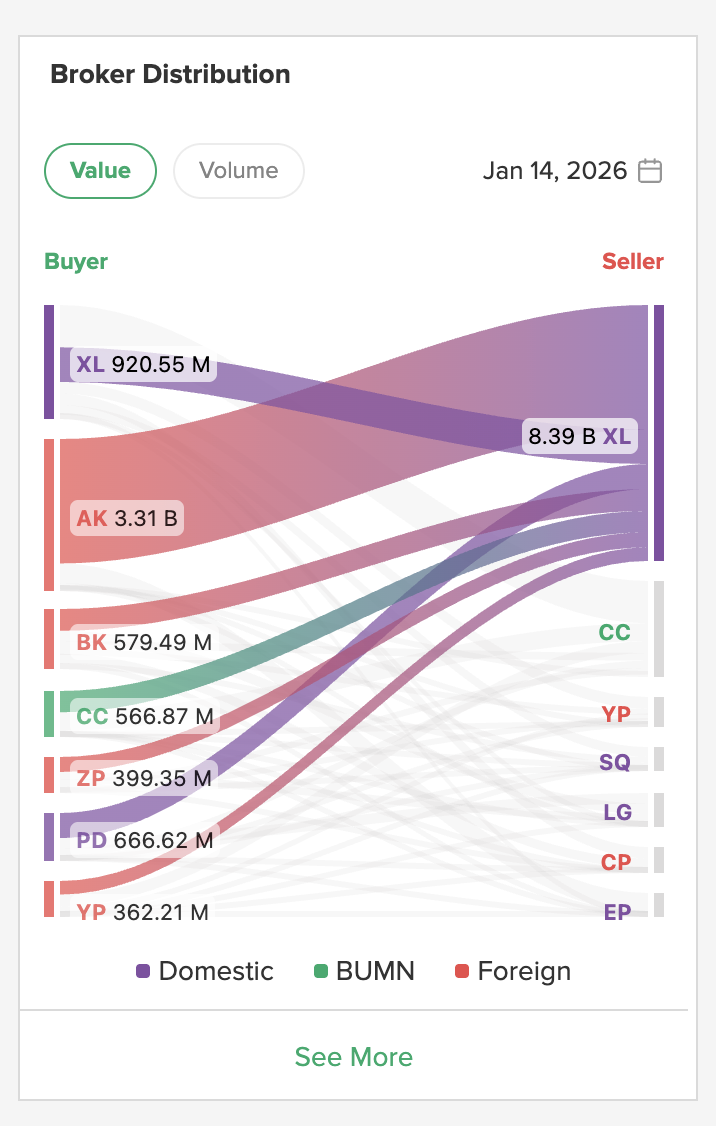Select buyer ZP 399.35 M label
This screenshot has height=1126, width=716.
pos(145,778)
